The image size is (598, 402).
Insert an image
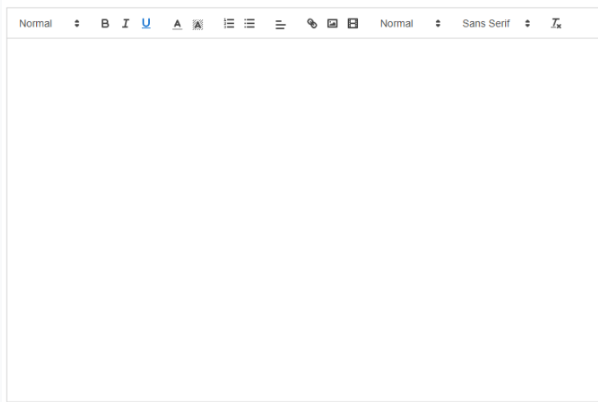click(333, 24)
